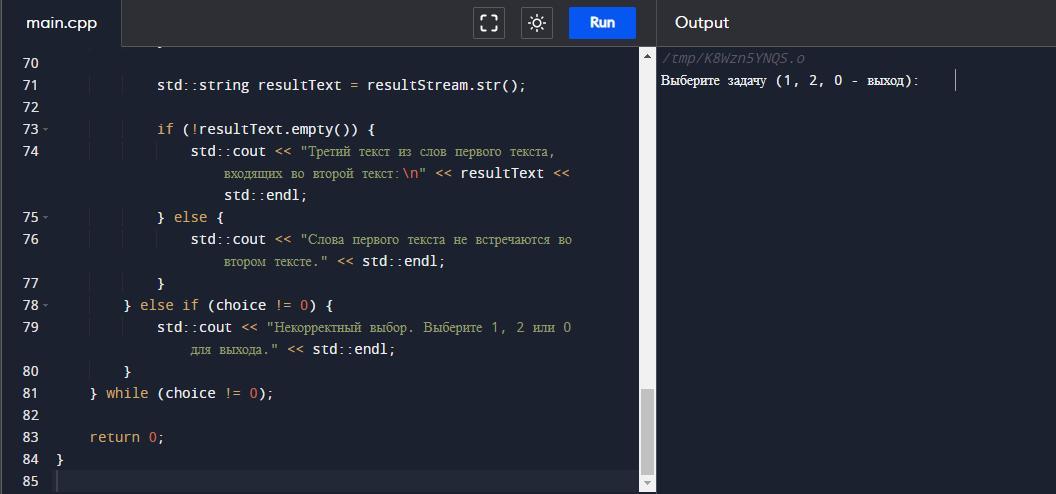1056x494 pixels.
Task: Click 'Выберите задачу' prompt text in output
Action: click(x=714, y=81)
